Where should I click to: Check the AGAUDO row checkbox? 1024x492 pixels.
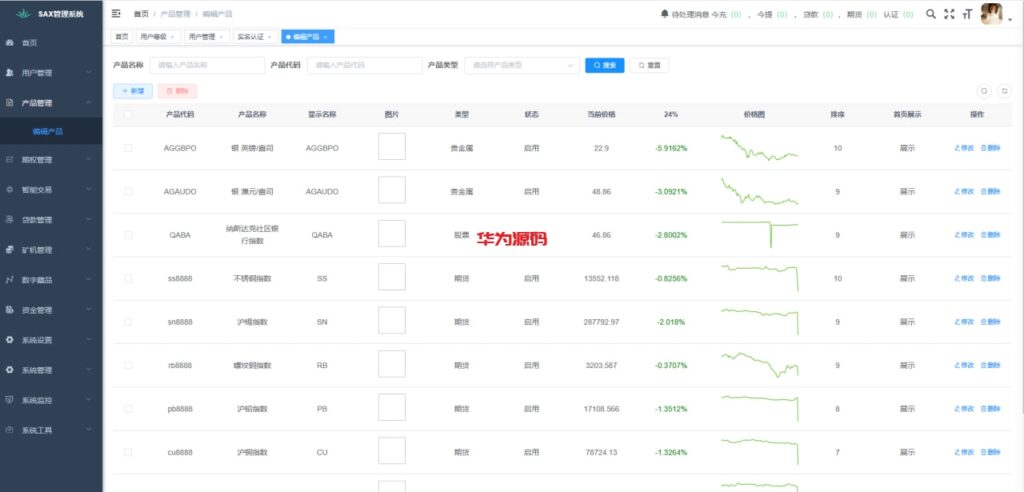click(x=128, y=191)
